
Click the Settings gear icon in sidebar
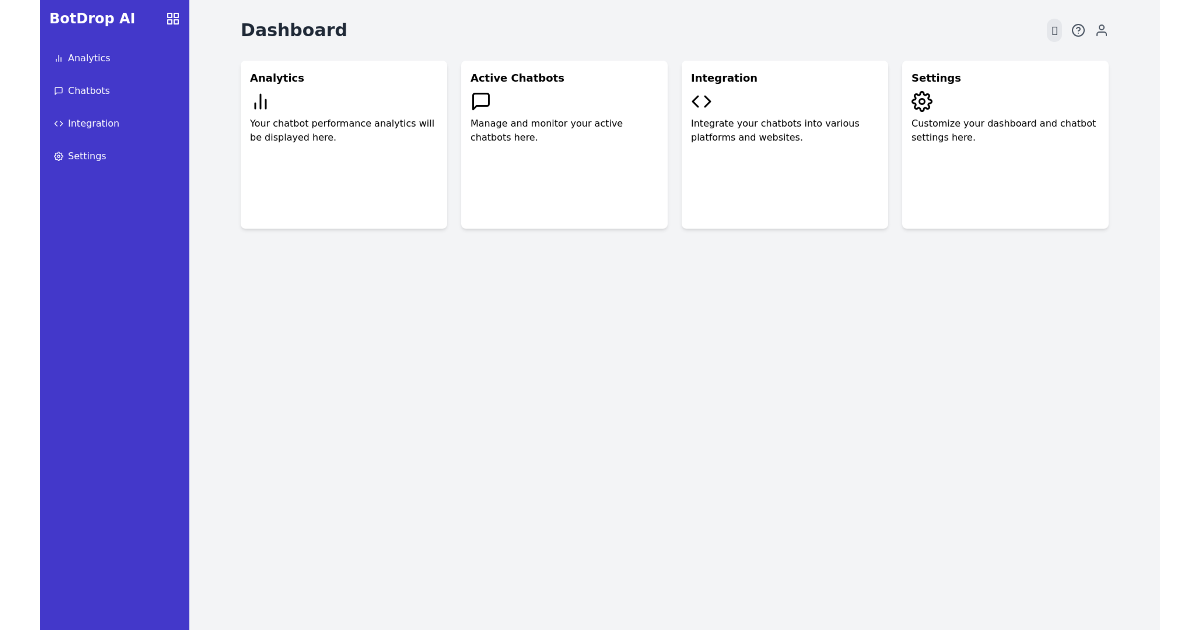(x=57, y=156)
